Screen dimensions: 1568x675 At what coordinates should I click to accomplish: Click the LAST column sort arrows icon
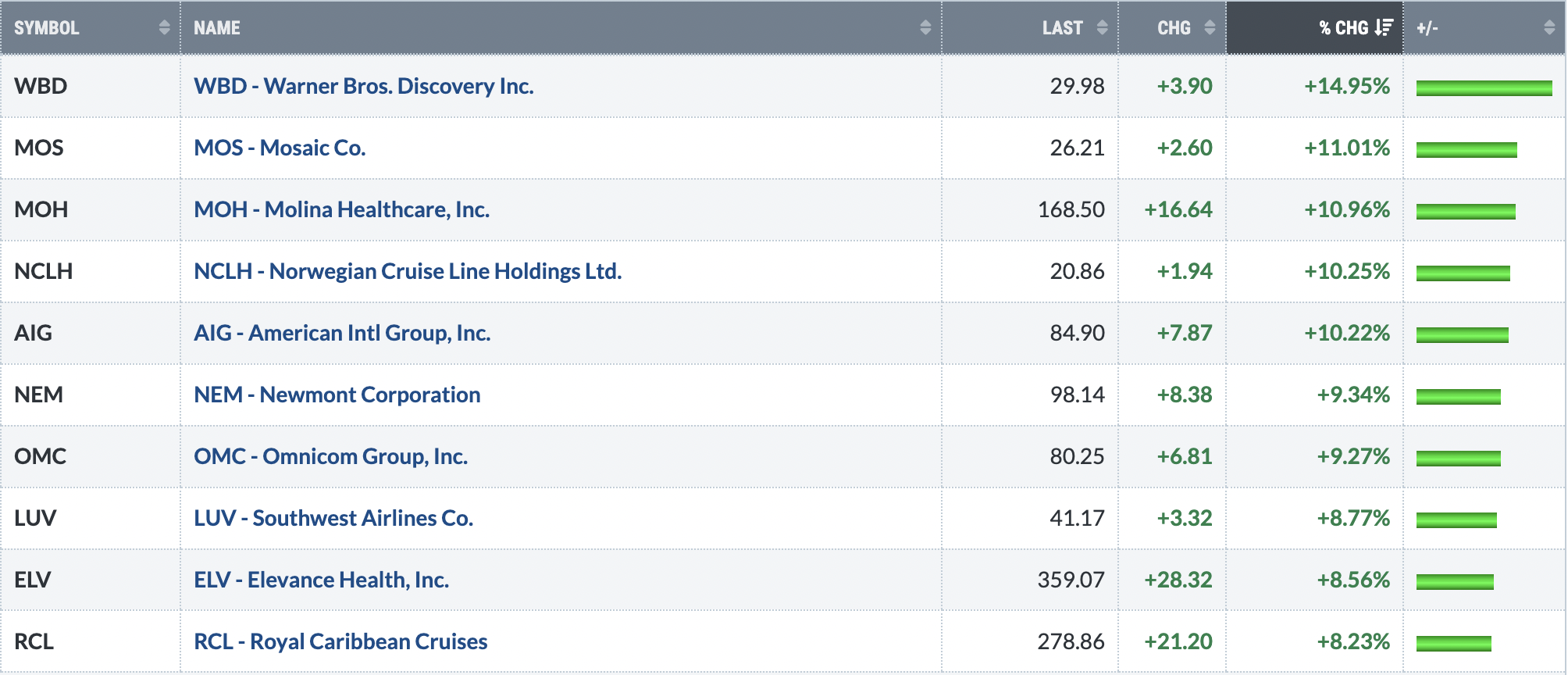coord(1102,28)
